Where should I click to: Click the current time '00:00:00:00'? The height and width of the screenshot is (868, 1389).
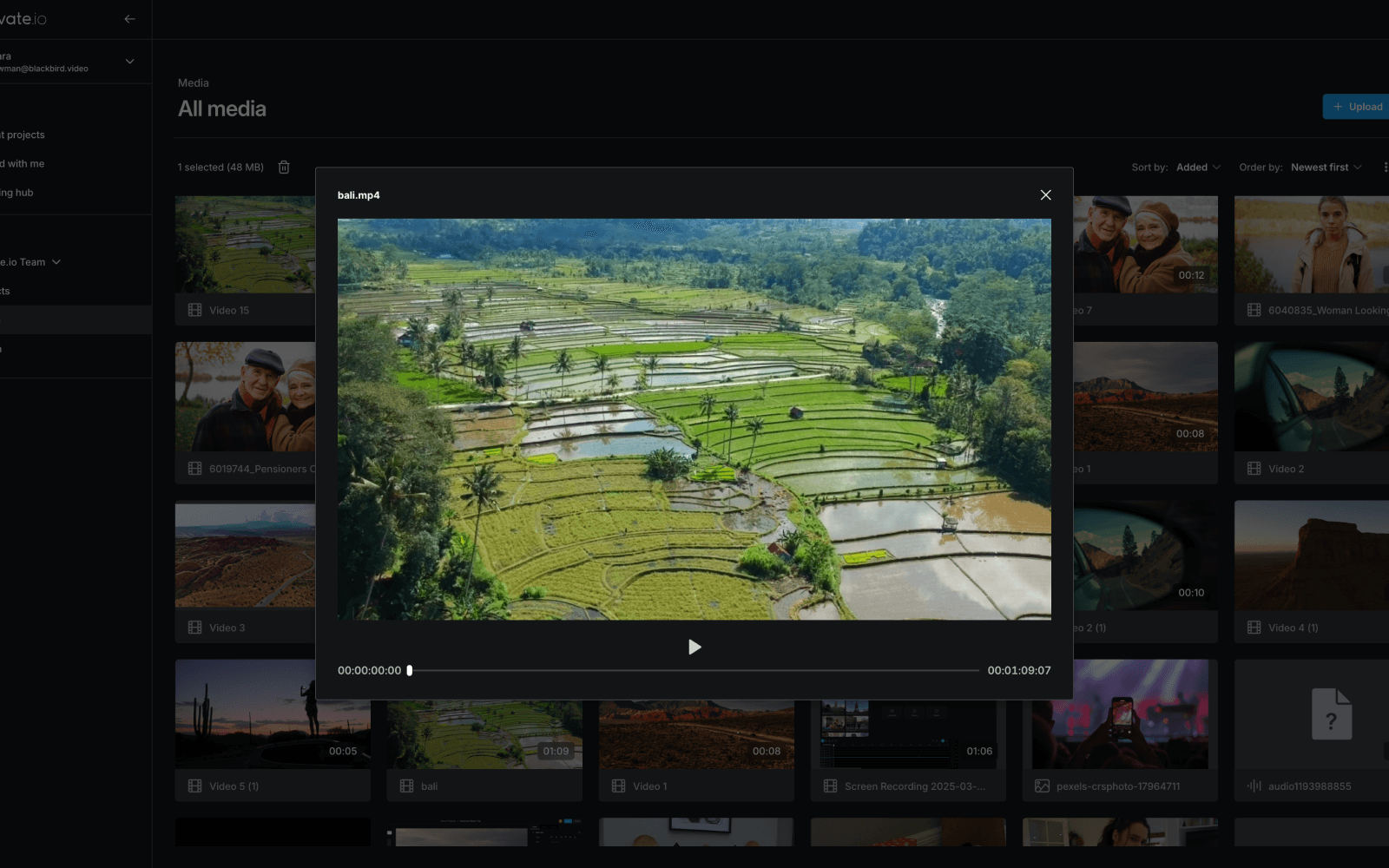point(370,670)
